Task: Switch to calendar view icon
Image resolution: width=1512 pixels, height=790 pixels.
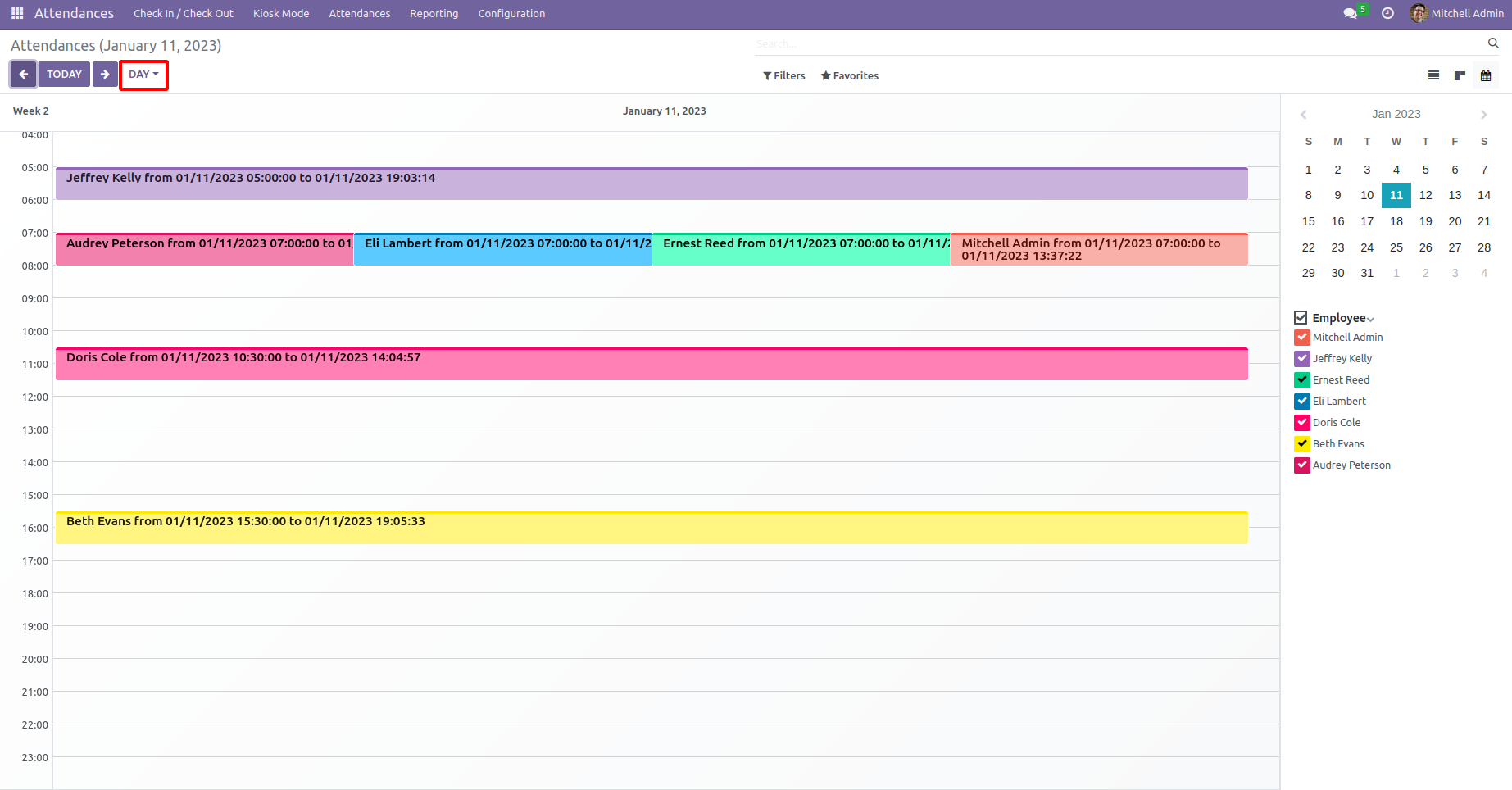Action: 1486,75
